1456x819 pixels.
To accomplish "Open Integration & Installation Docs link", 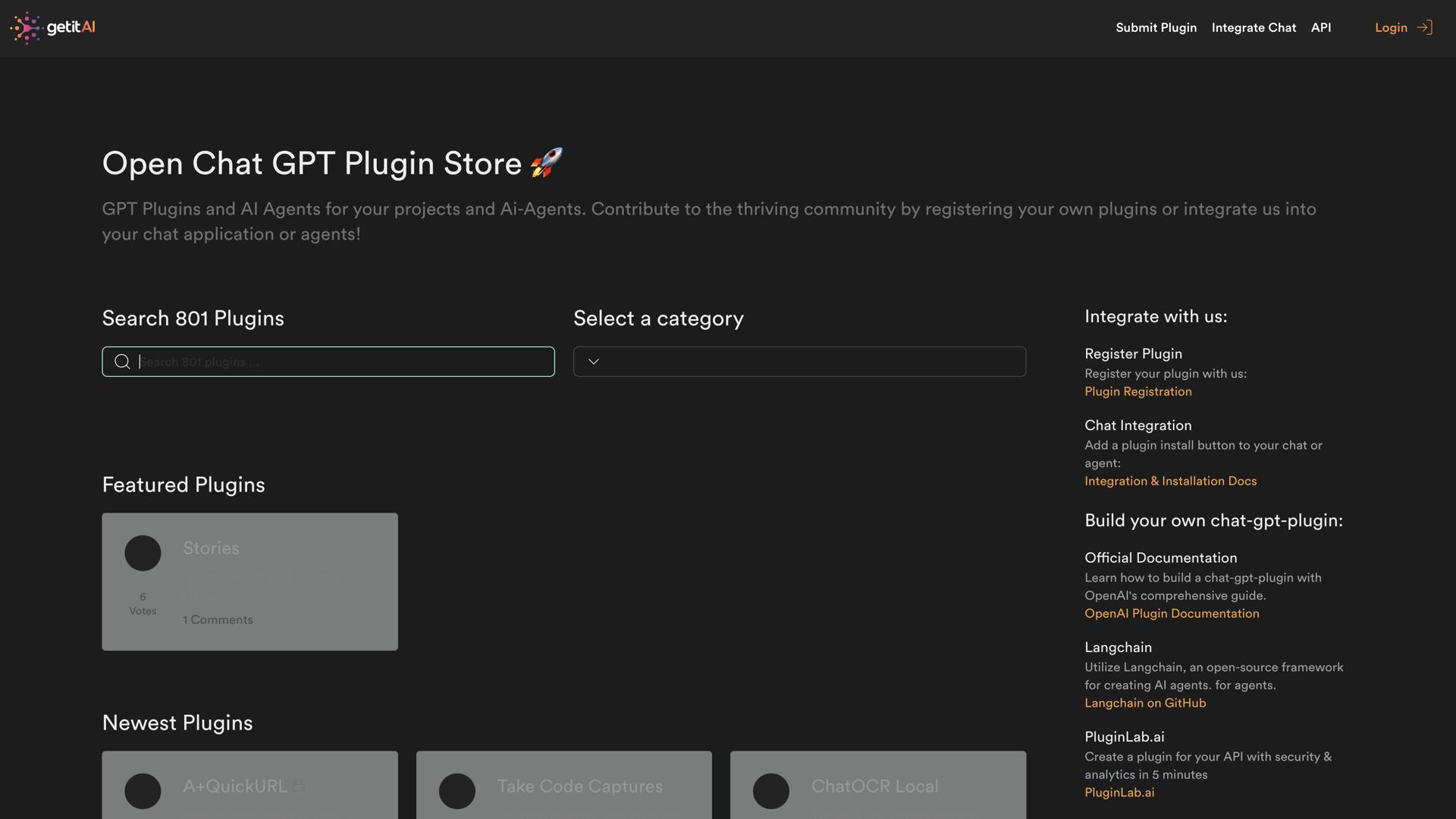I will coord(1170,482).
